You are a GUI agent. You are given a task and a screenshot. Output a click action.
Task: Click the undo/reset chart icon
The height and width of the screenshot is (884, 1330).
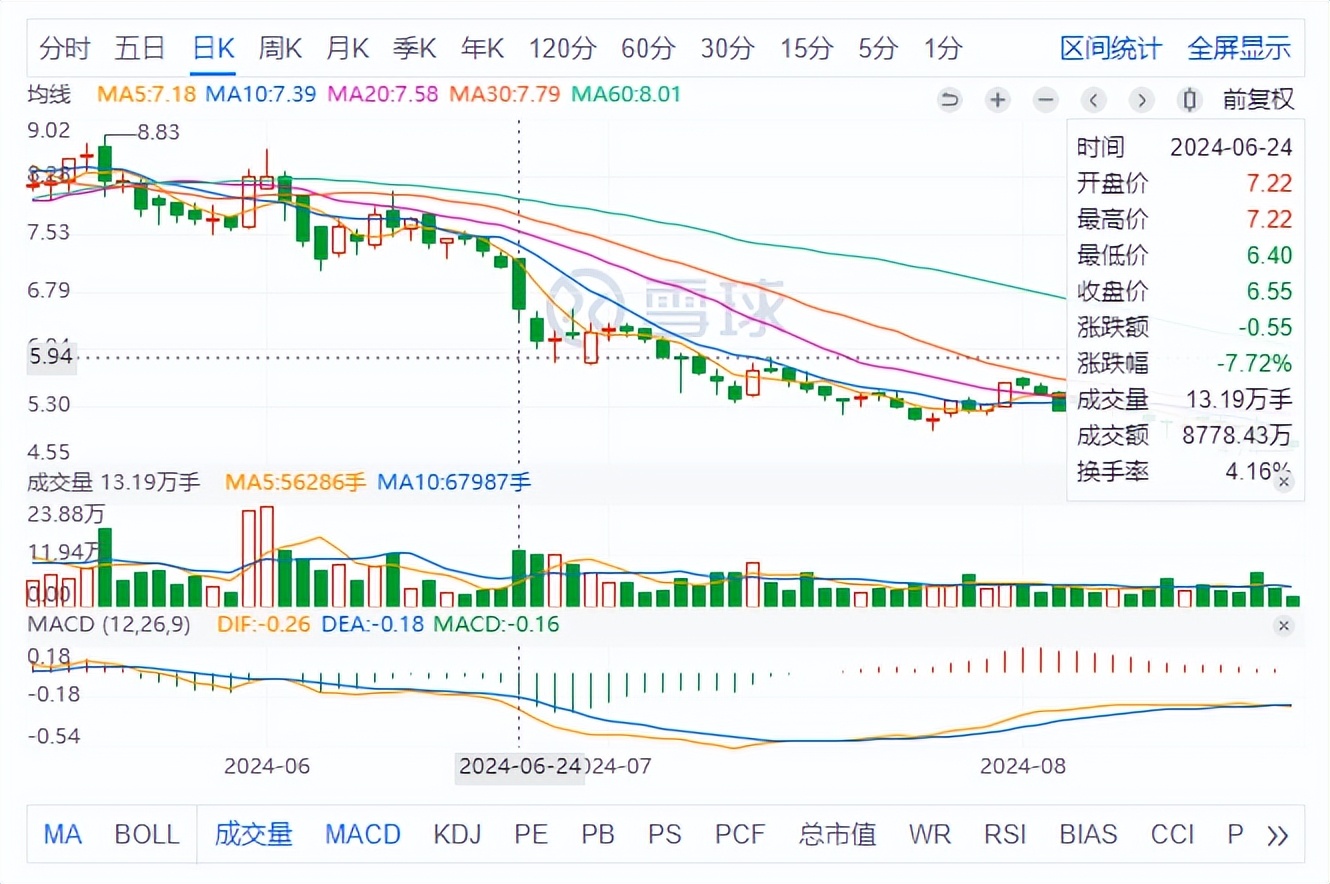949,99
